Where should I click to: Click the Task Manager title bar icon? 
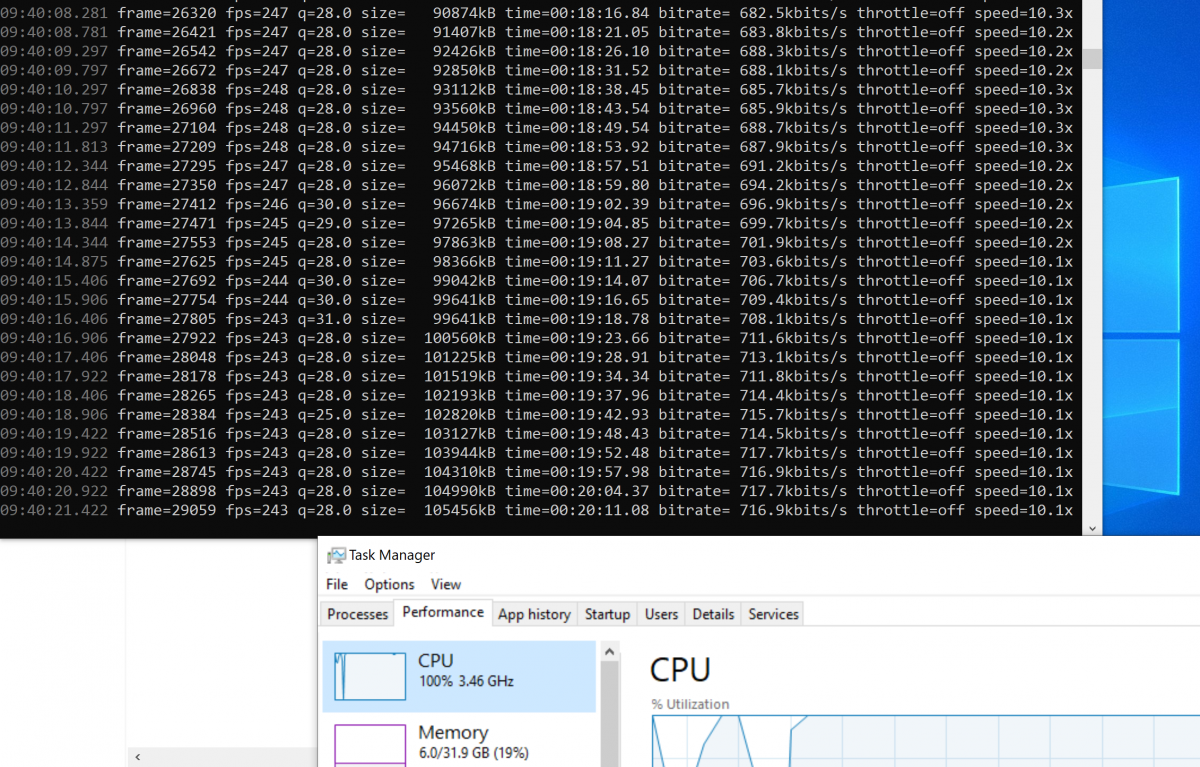click(x=336, y=555)
